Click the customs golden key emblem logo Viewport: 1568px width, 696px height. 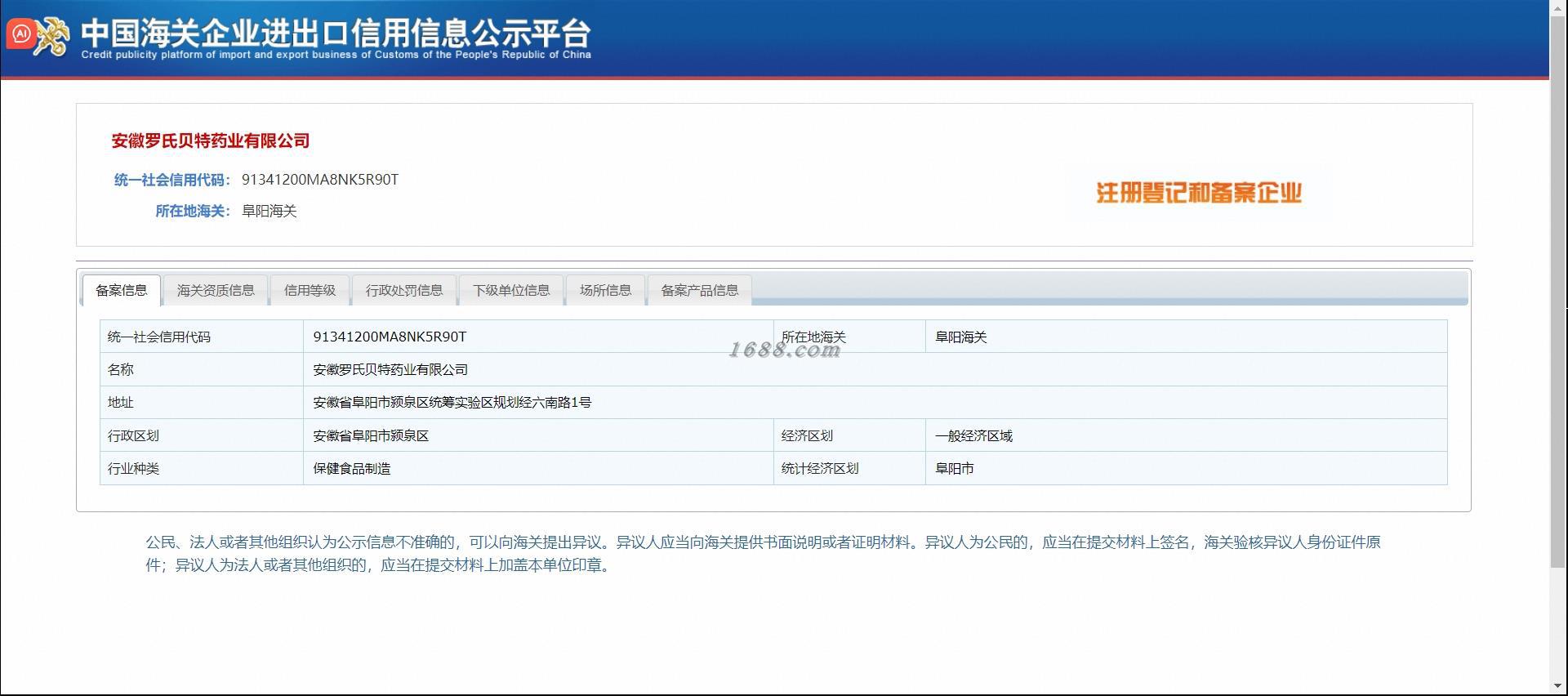coord(54,37)
